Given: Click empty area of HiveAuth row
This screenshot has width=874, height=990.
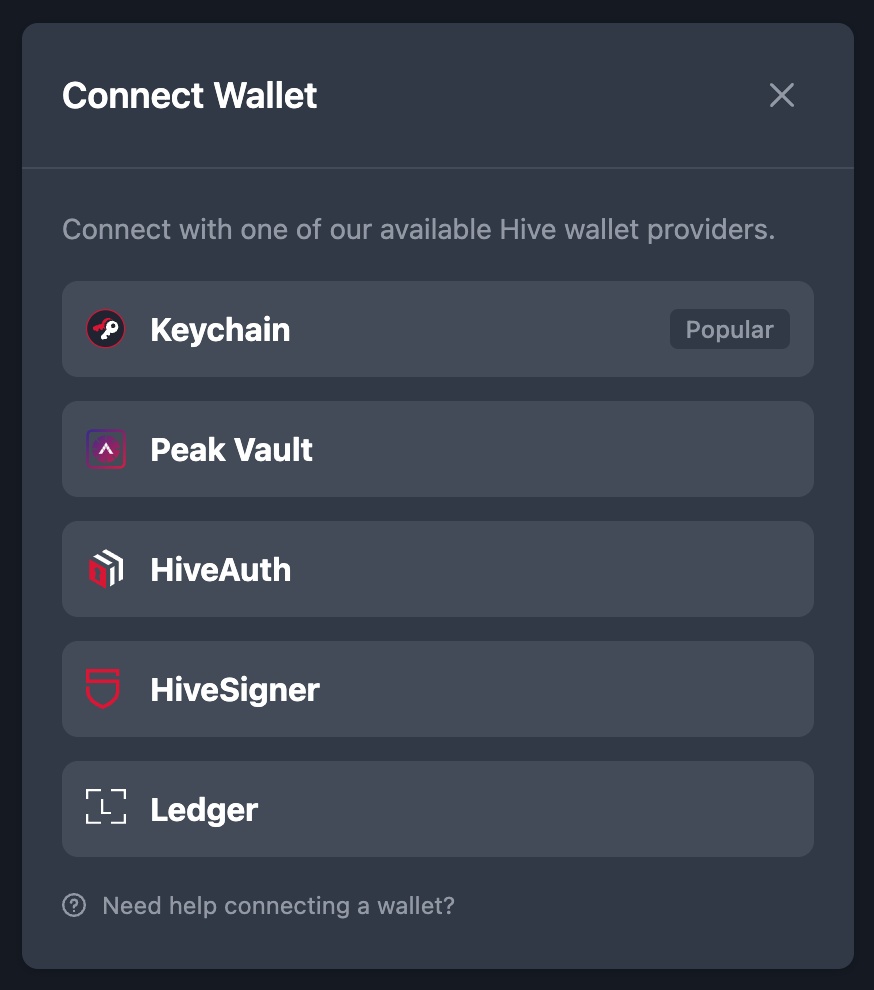Looking at the screenshot, I should [549, 569].
